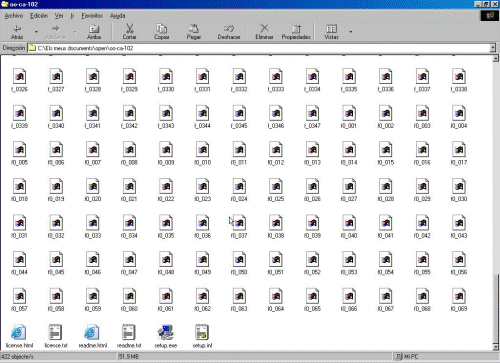The image size is (500, 363).
Task: Open Propiedades from the toolbar
Action: [296, 32]
